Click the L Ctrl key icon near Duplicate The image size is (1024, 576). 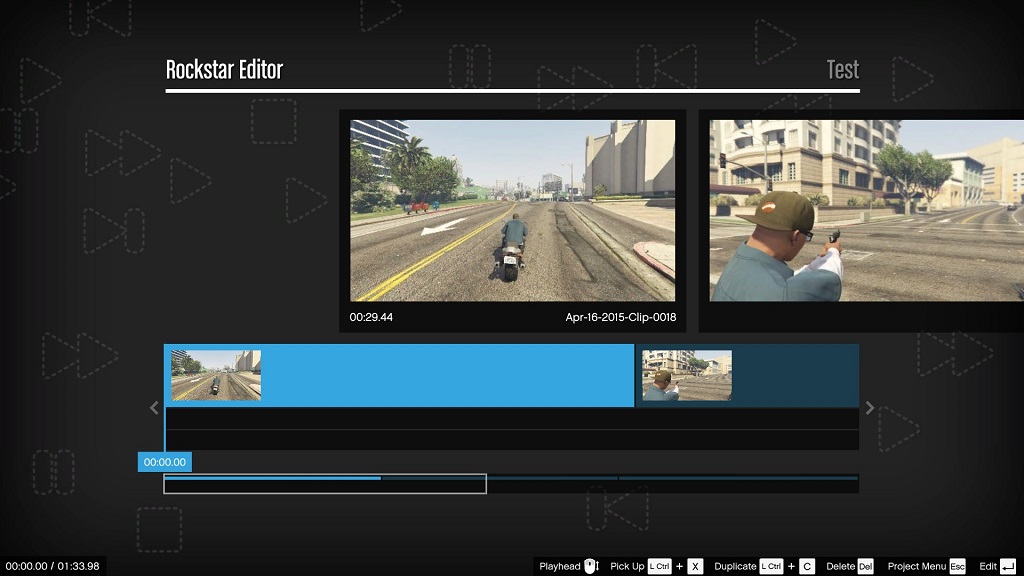pyautogui.click(x=771, y=565)
